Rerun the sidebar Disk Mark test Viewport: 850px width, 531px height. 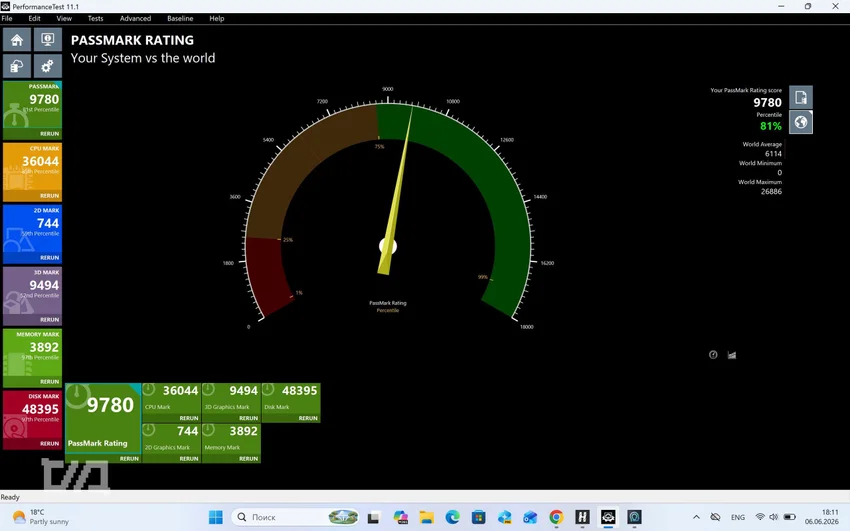point(49,444)
